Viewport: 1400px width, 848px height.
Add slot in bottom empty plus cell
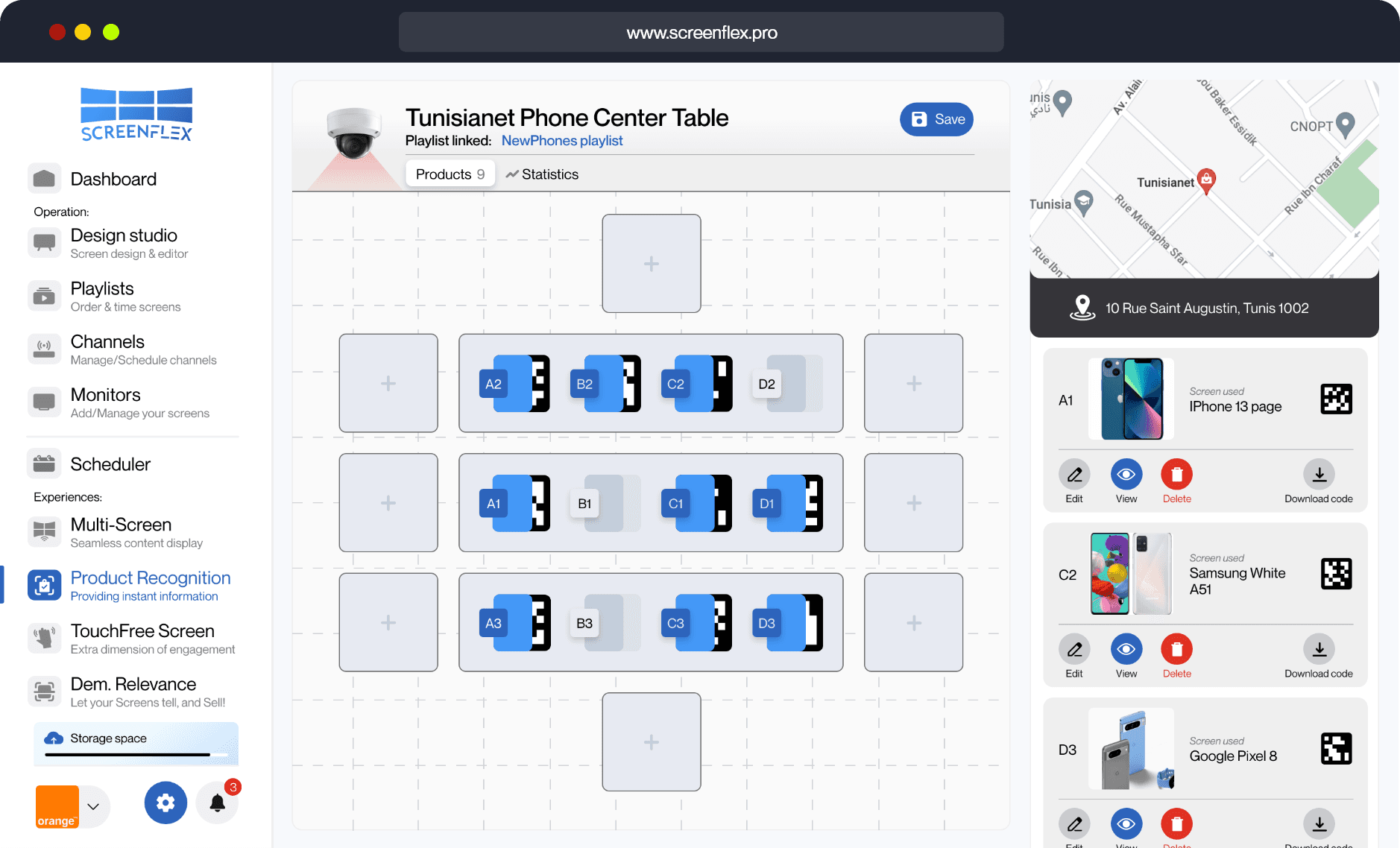click(x=651, y=742)
